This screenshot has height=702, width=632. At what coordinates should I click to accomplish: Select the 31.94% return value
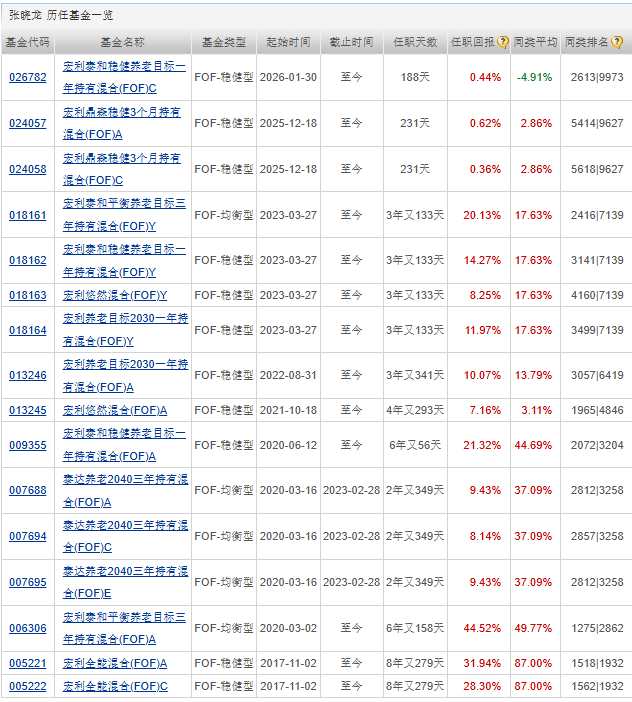(x=482, y=663)
